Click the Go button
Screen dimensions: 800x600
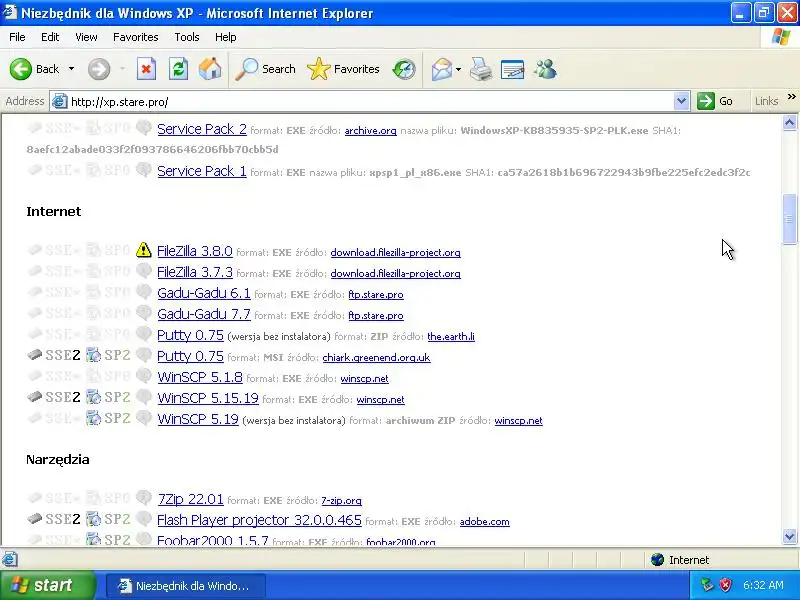click(x=716, y=102)
